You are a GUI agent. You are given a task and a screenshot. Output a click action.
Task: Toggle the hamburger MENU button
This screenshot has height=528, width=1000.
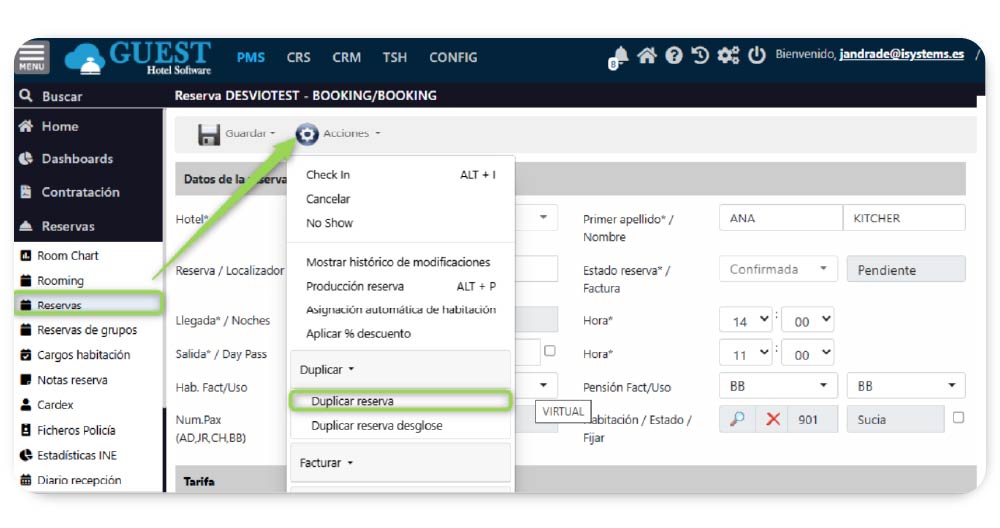(32, 58)
